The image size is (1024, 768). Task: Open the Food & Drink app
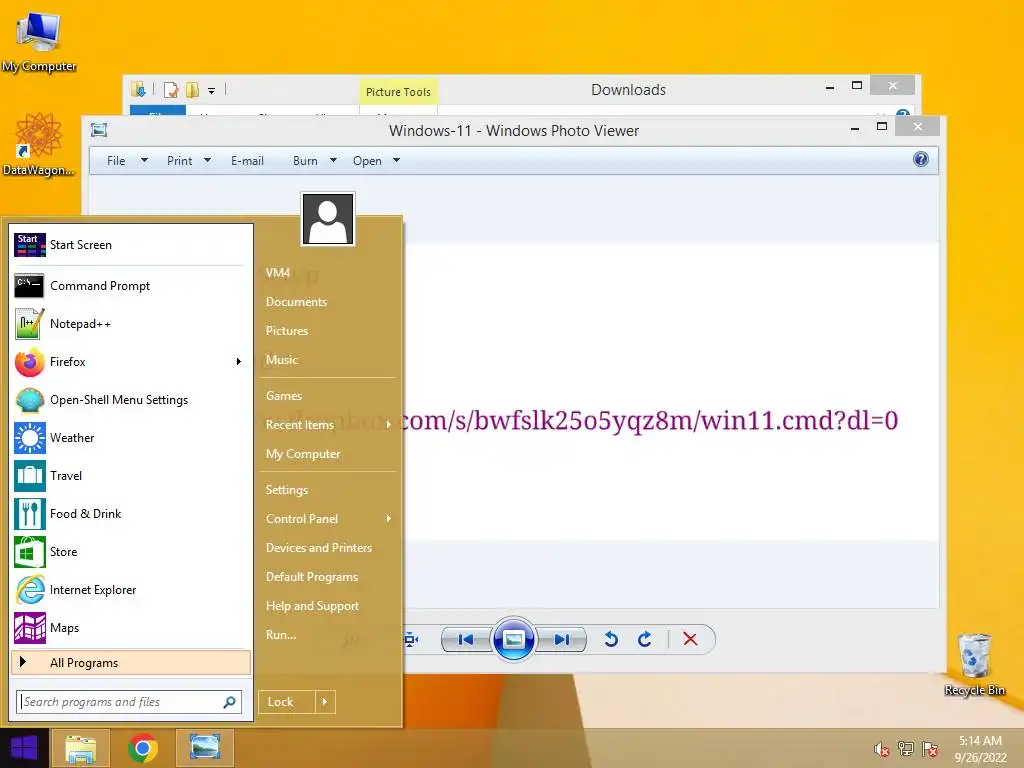(x=131, y=514)
